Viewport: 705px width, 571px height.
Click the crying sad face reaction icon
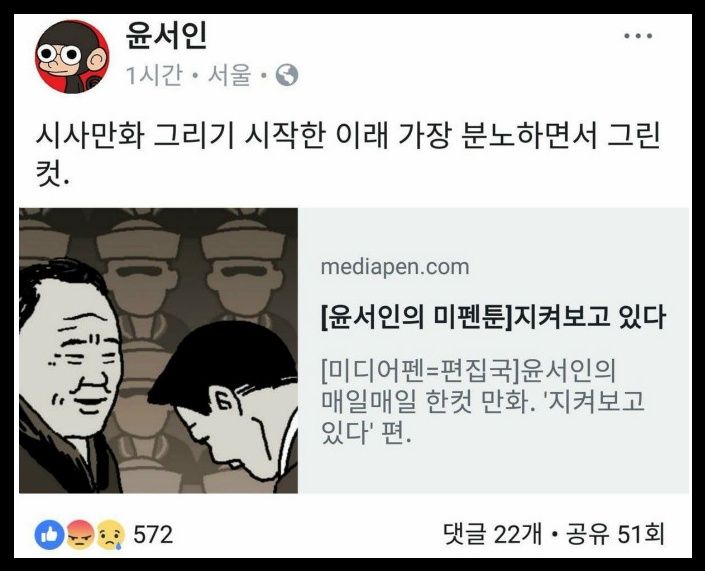(x=111, y=535)
